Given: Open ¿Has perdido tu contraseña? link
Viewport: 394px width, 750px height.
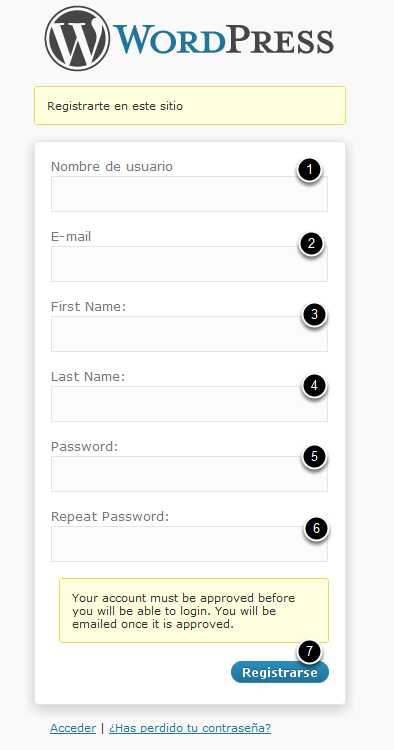Looking at the screenshot, I should click(190, 728).
